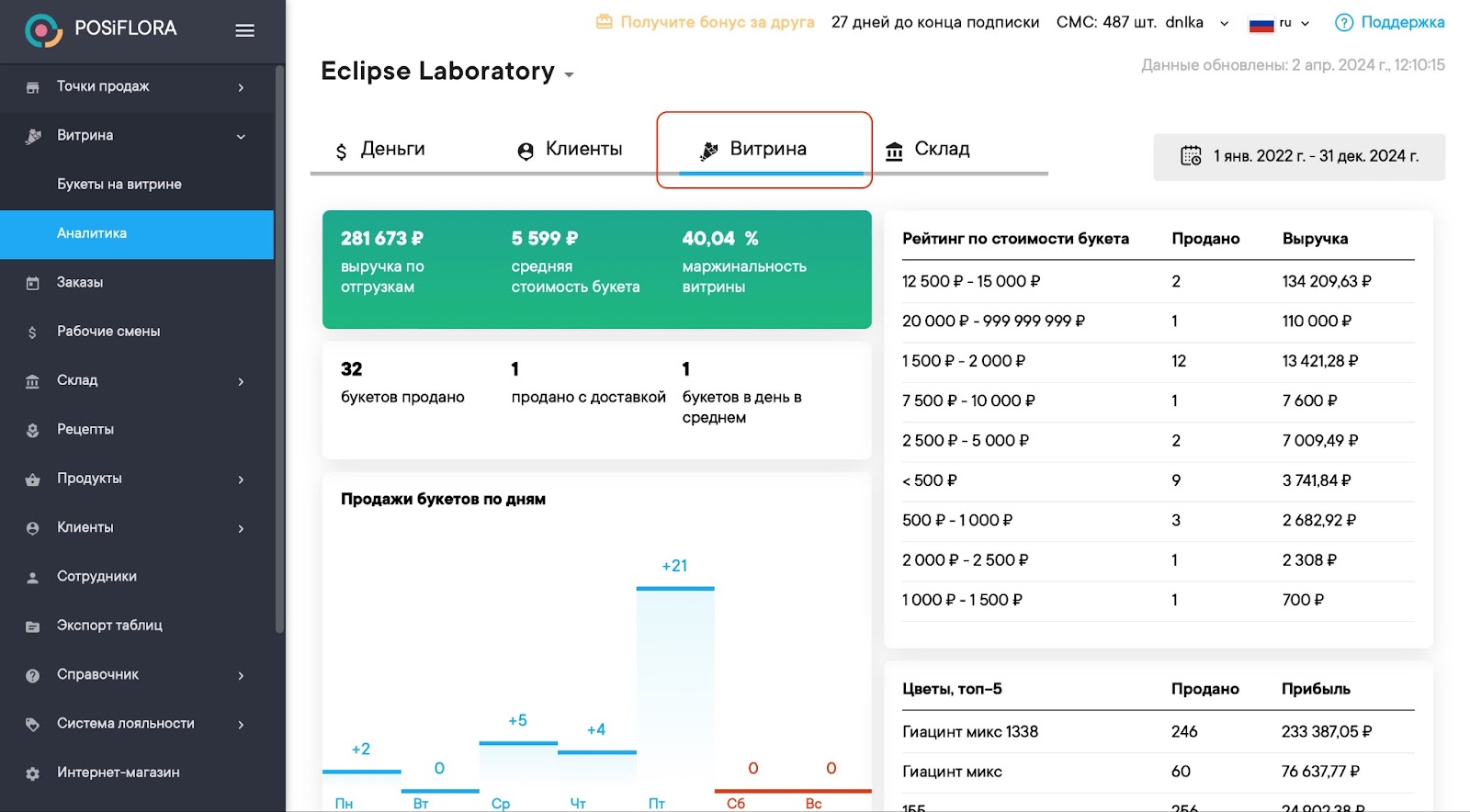
Task: Click the 281 673 ₽ revenue figure
Action: (x=382, y=239)
